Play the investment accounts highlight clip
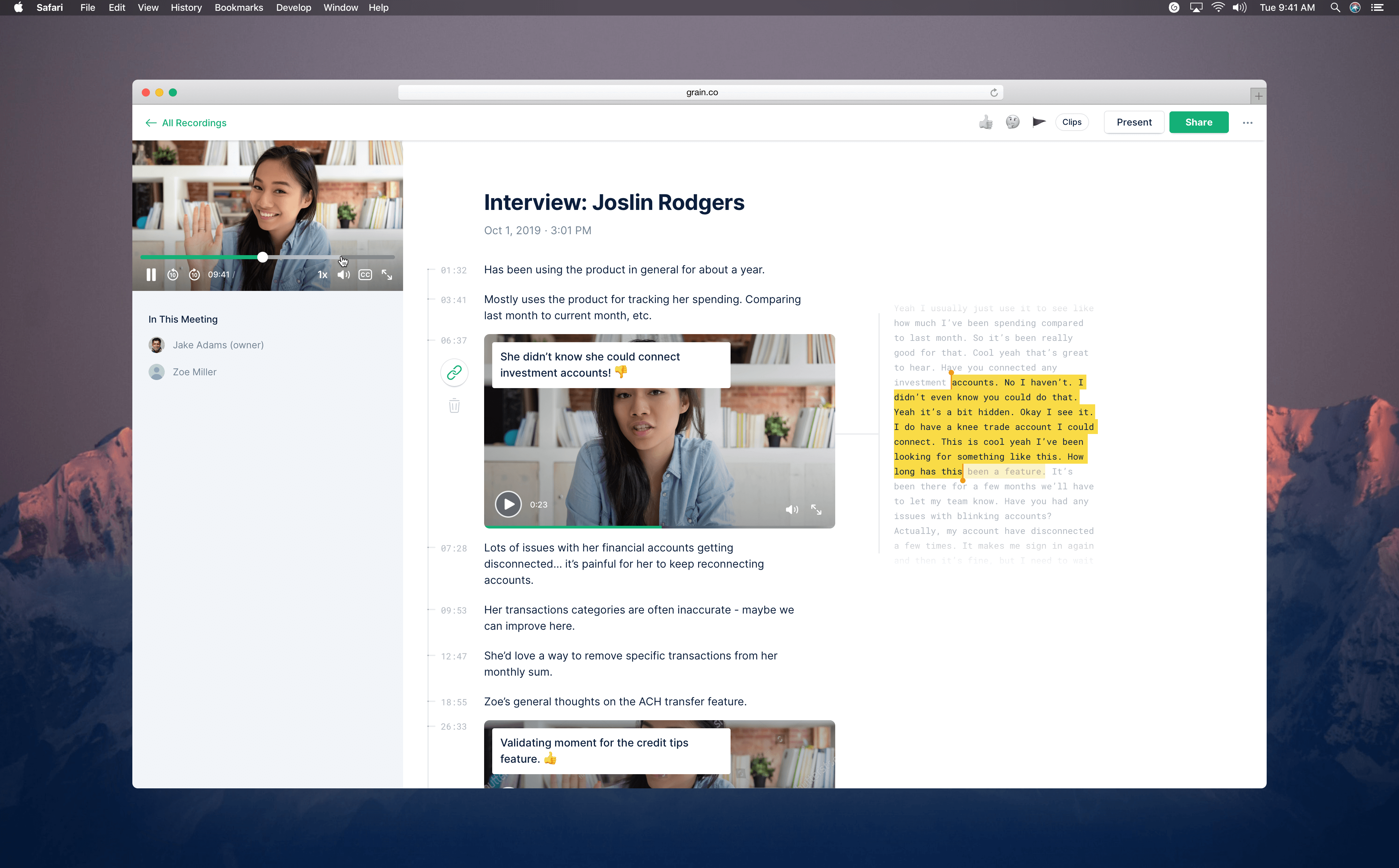Screen dimensions: 1399x868 508,504
